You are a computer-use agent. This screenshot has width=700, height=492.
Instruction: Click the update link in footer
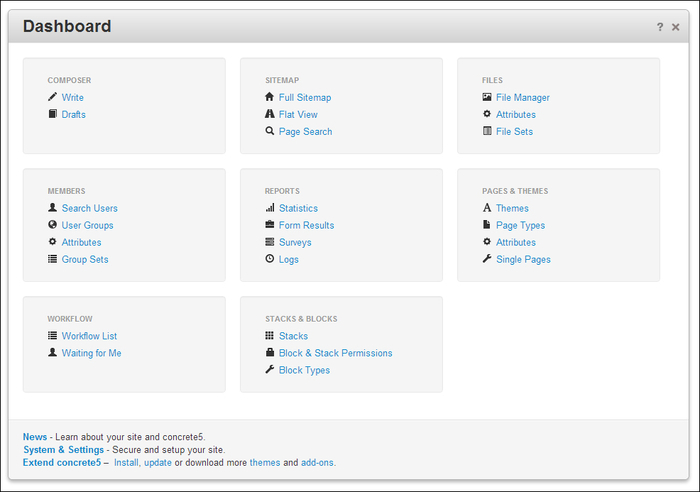158,463
